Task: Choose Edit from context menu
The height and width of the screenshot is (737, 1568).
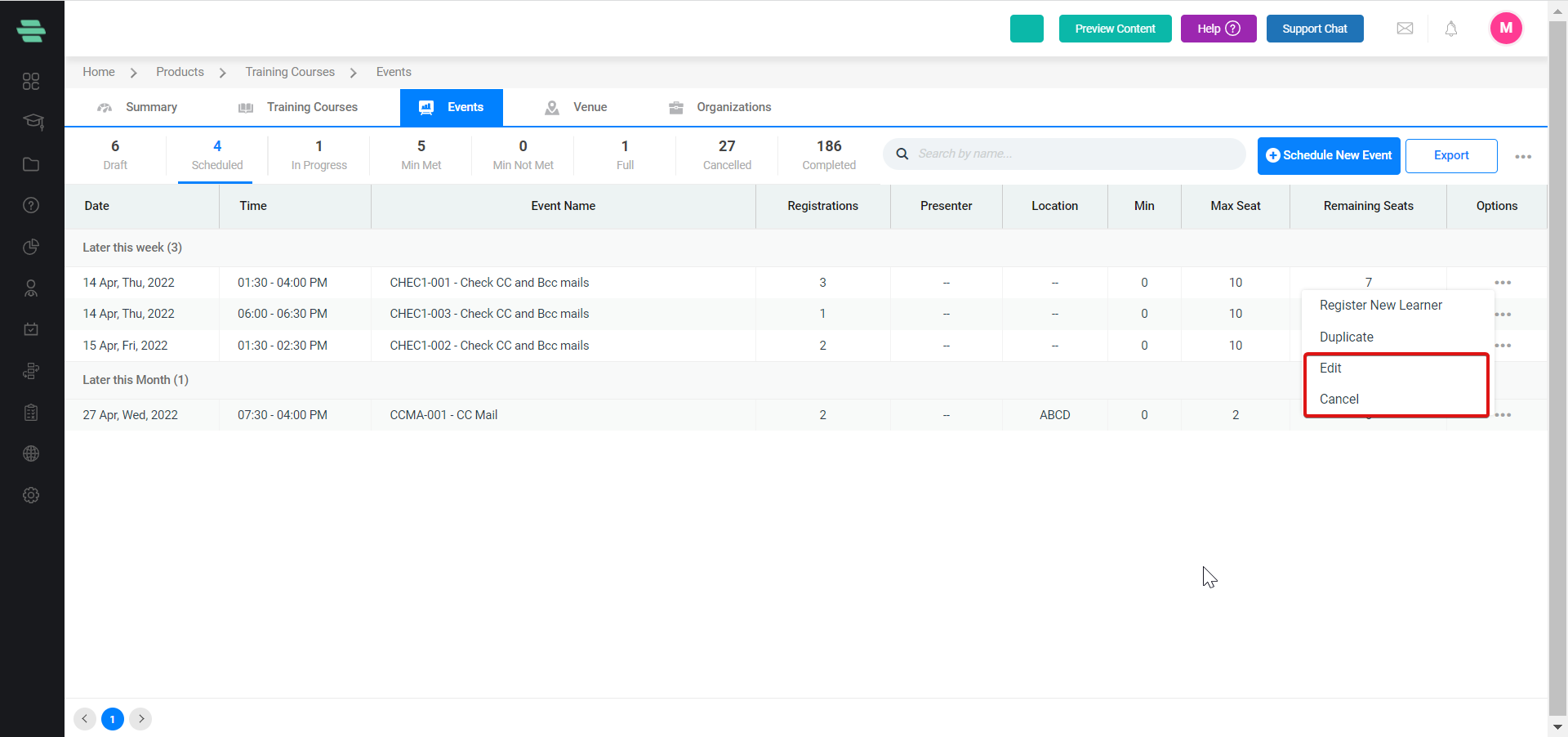Action: (1330, 368)
